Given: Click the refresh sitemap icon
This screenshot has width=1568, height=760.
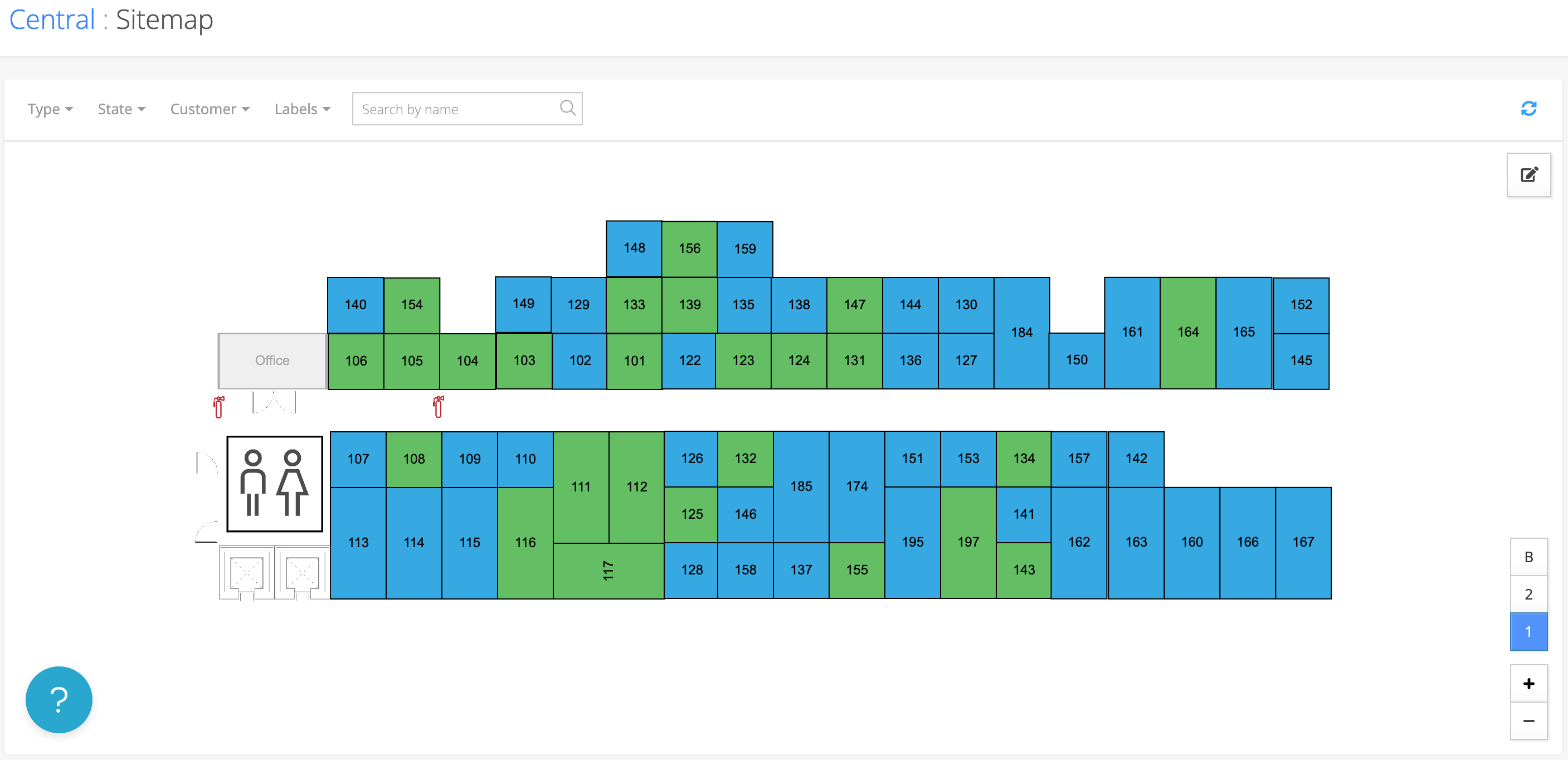Looking at the screenshot, I should (1528, 109).
